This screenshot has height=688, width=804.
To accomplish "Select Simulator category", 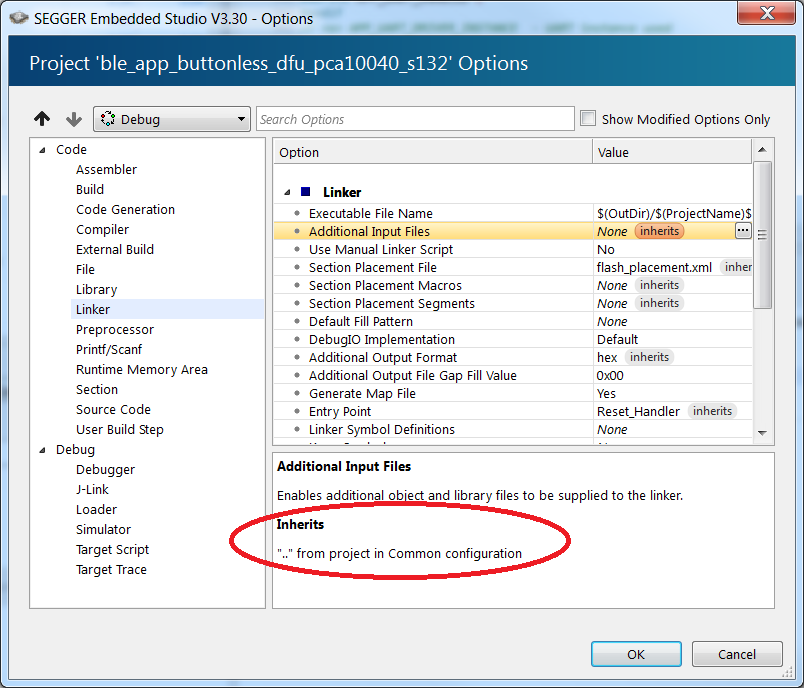I will pos(103,530).
